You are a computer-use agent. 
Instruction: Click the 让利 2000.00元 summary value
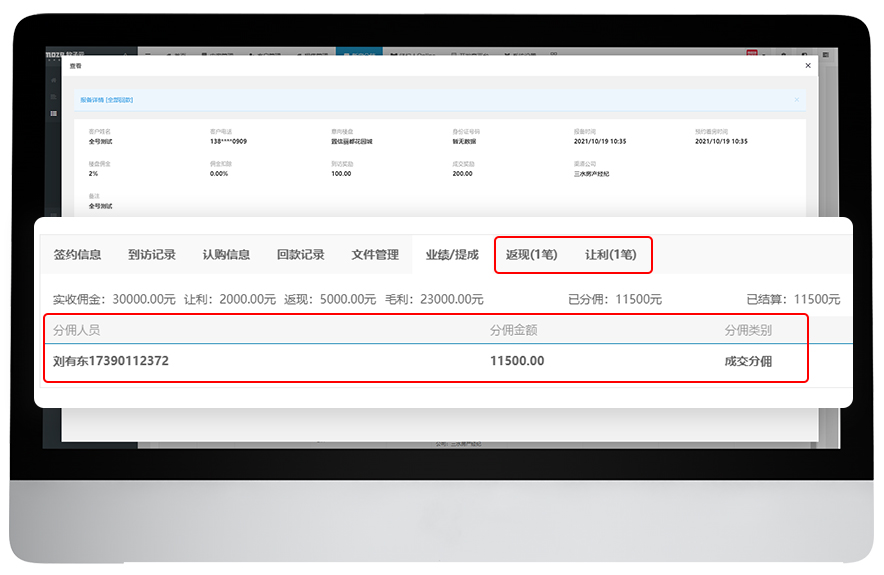tap(247, 299)
